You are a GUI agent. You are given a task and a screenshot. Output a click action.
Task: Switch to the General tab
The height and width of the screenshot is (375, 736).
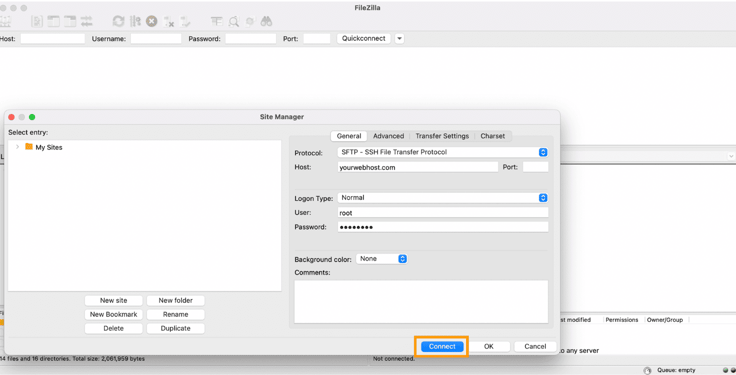click(349, 136)
